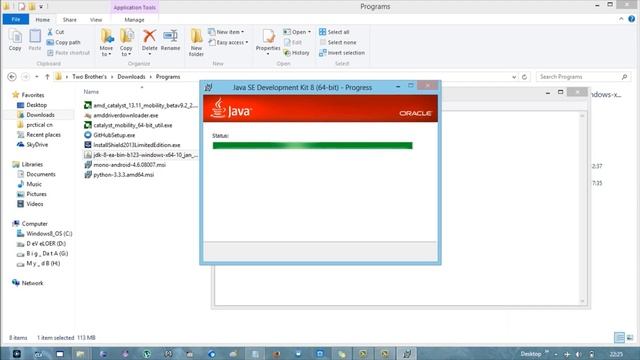Viewport: 640px width, 360px height.
Task: Click Invert selection in ribbon
Action: pyautogui.click(x=342, y=53)
